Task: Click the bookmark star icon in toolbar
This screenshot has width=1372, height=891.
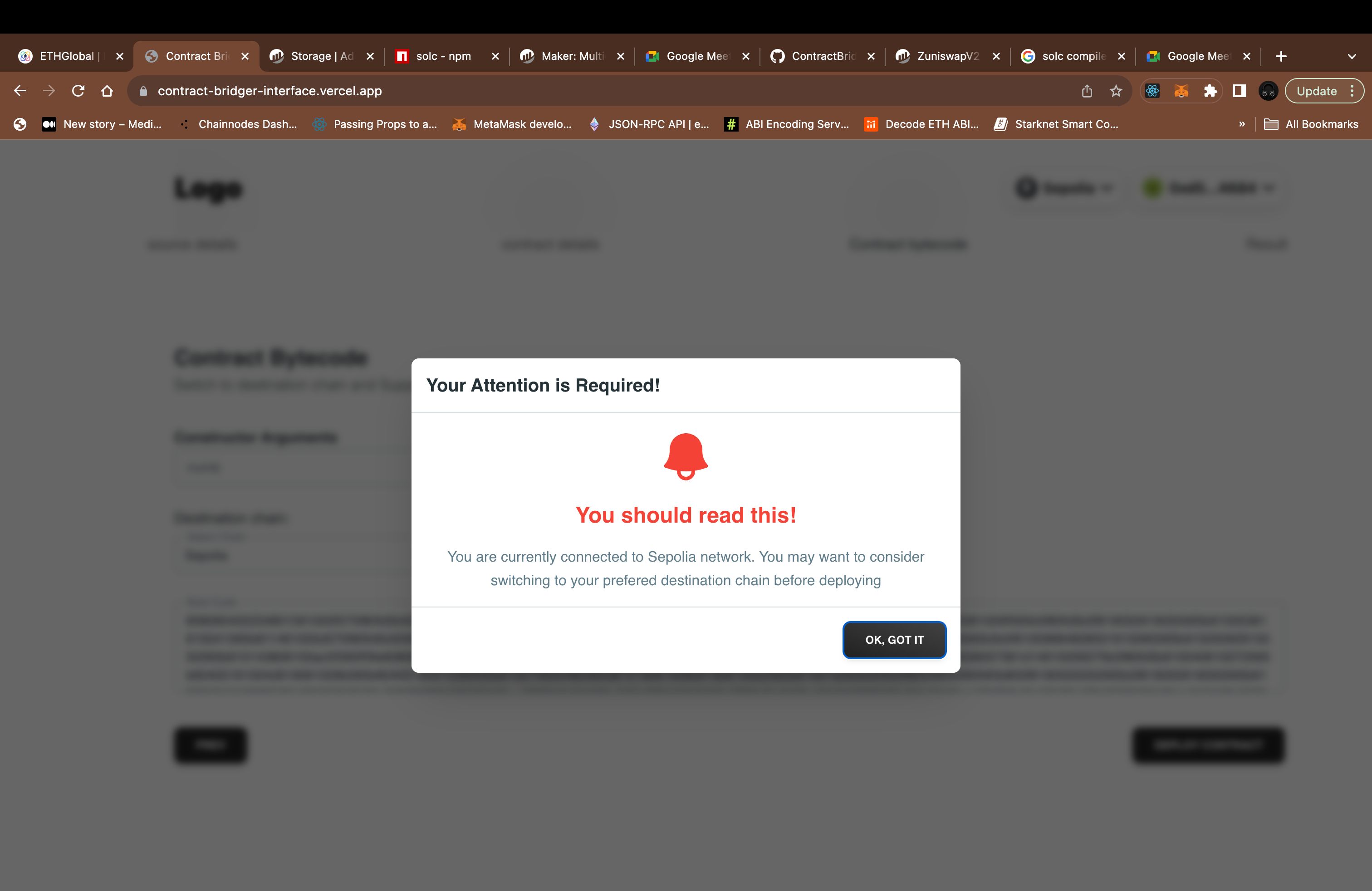Action: (1117, 91)
